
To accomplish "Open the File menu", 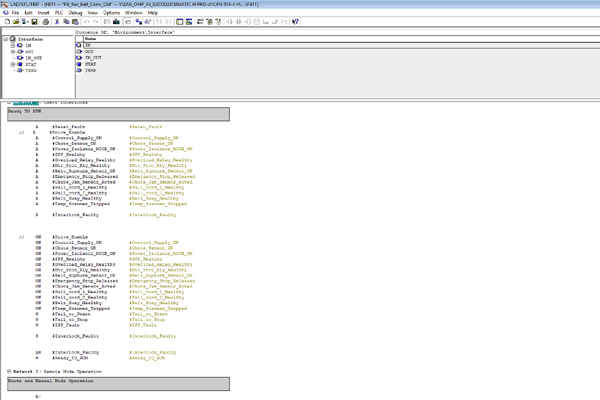I will (15, 13).
